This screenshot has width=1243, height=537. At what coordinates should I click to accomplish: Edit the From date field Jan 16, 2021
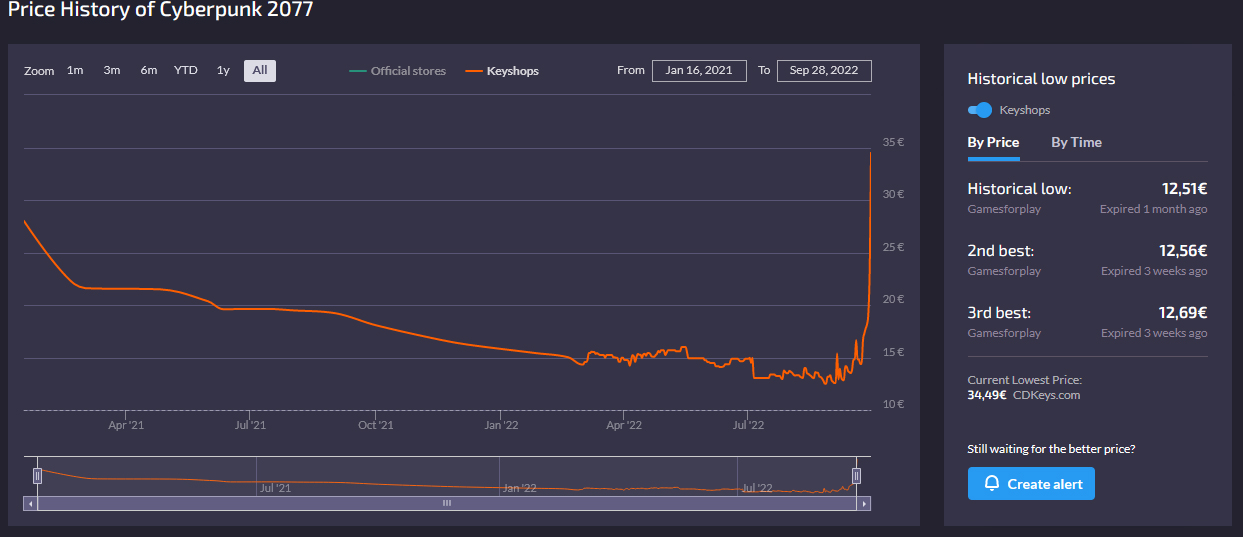(x=699, y=70)
